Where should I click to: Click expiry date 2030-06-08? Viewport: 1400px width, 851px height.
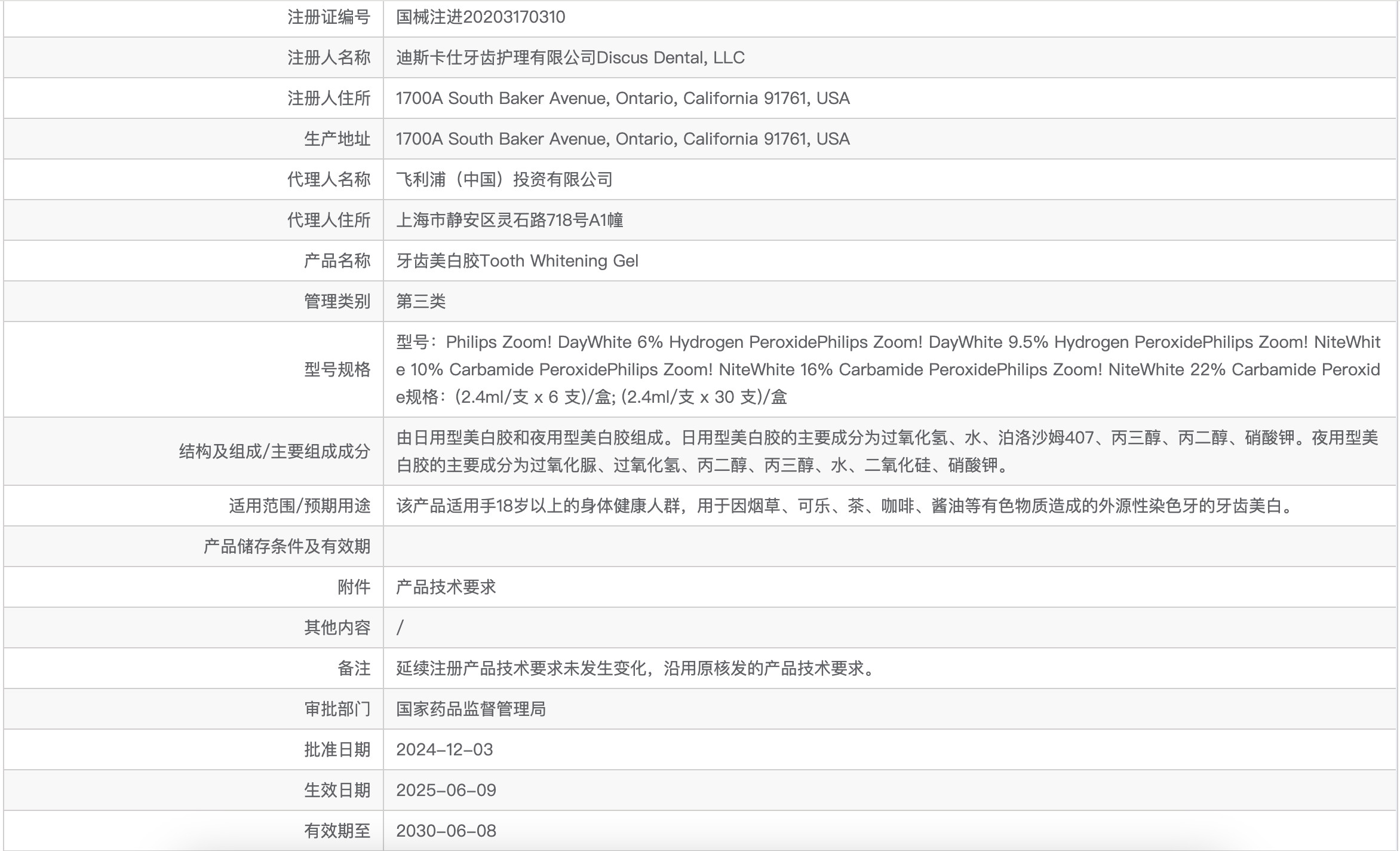(446, 831)
